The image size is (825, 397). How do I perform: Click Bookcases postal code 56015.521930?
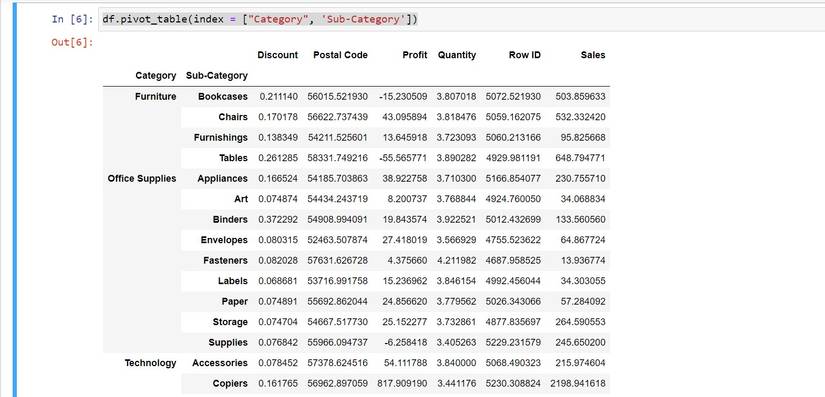[338, 97]
